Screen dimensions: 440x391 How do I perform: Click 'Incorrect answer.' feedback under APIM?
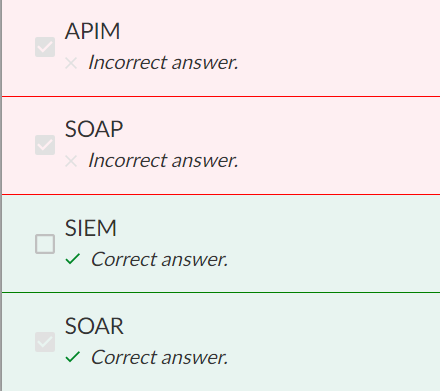163,62
